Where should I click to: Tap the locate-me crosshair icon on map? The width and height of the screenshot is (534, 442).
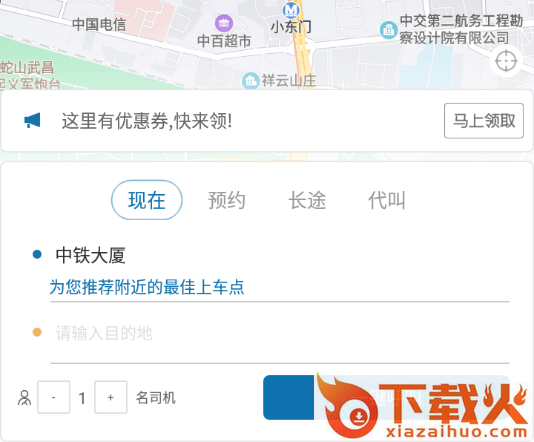[x=506, y=62]
